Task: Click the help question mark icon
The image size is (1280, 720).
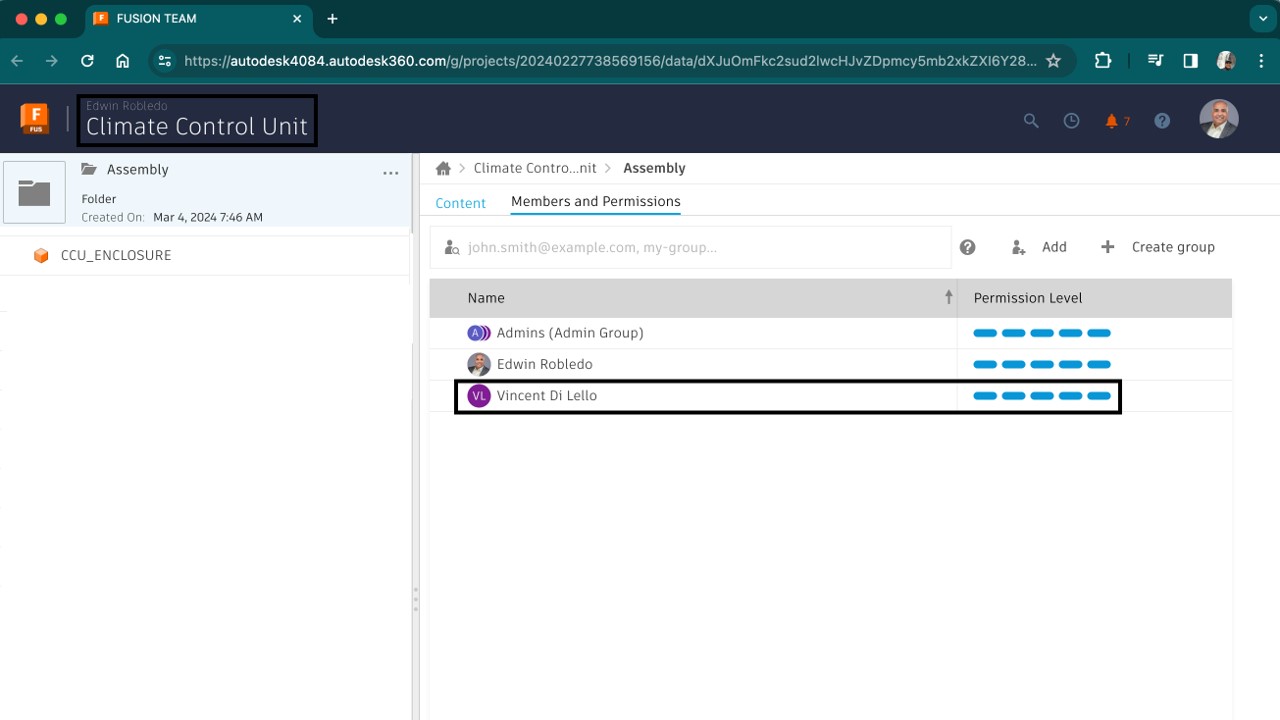Action: point(1162,120)
